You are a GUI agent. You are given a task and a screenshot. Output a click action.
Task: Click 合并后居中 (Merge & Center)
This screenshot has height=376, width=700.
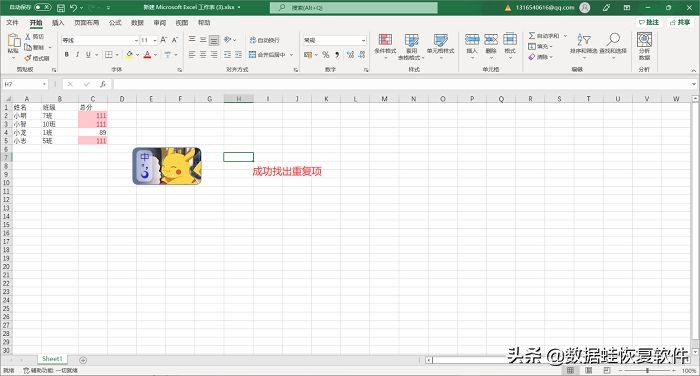coord(267,54)
